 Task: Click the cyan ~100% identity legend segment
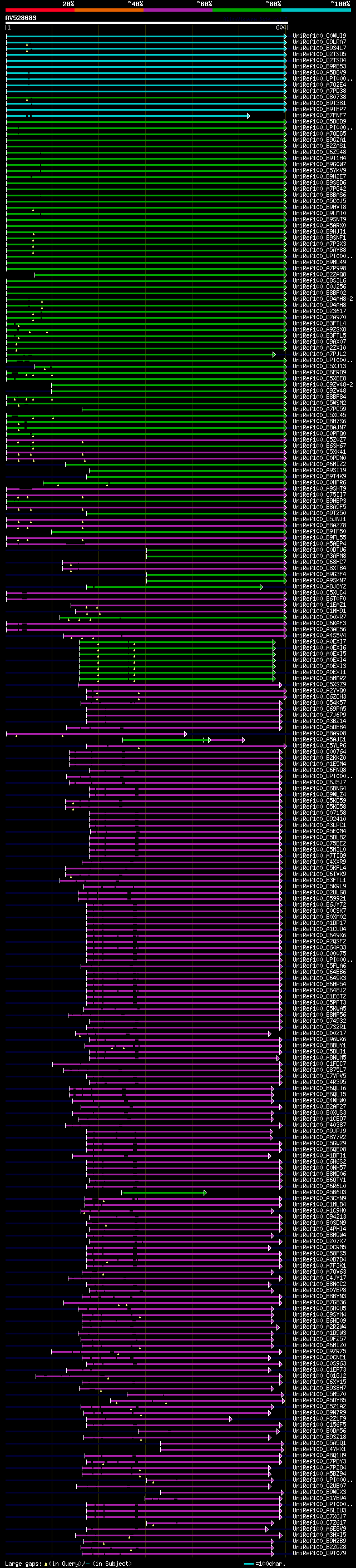tap(316, 11)
